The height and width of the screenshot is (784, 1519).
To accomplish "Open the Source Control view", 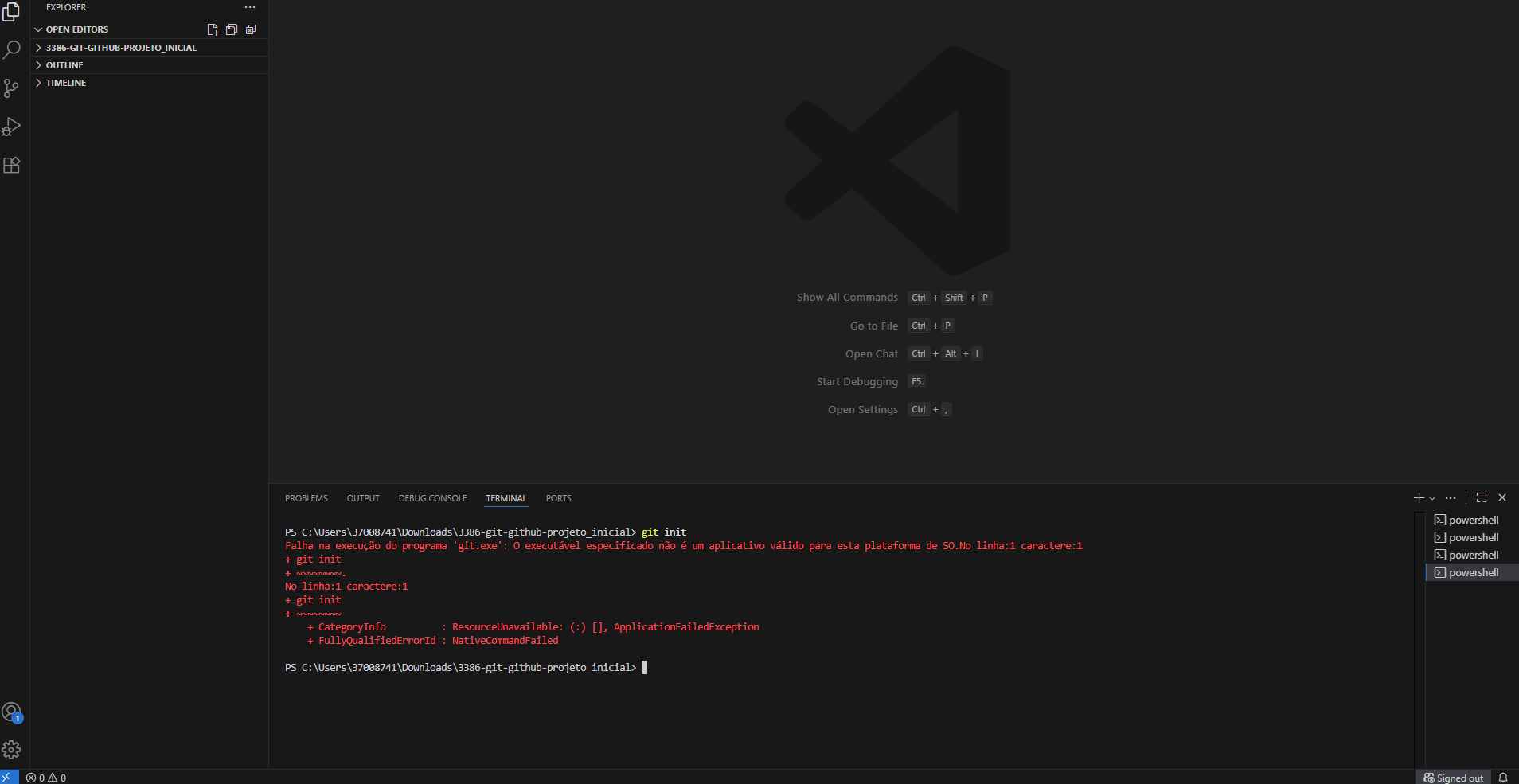I will [12, 88].
